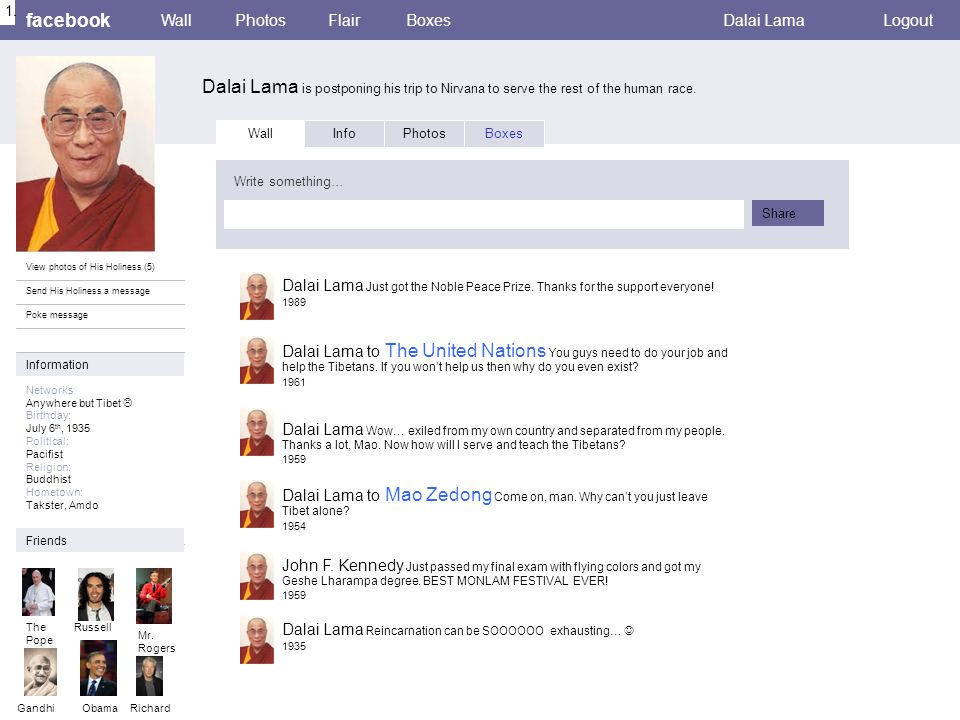Click the Friends section header
Viewport: 960px width, 720px height.
[100, 541]
